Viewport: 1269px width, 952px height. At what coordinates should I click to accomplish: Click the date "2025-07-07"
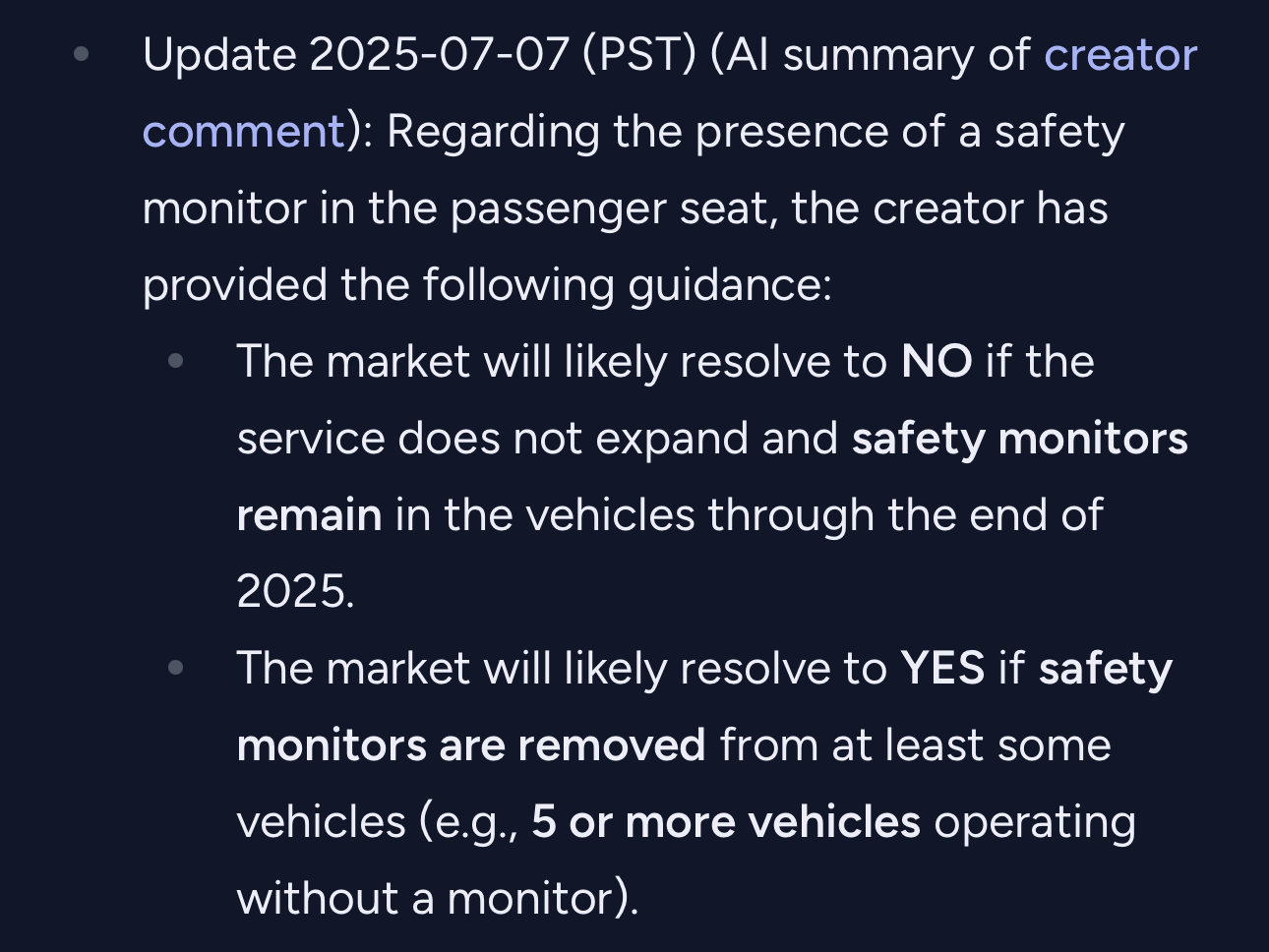439,55
